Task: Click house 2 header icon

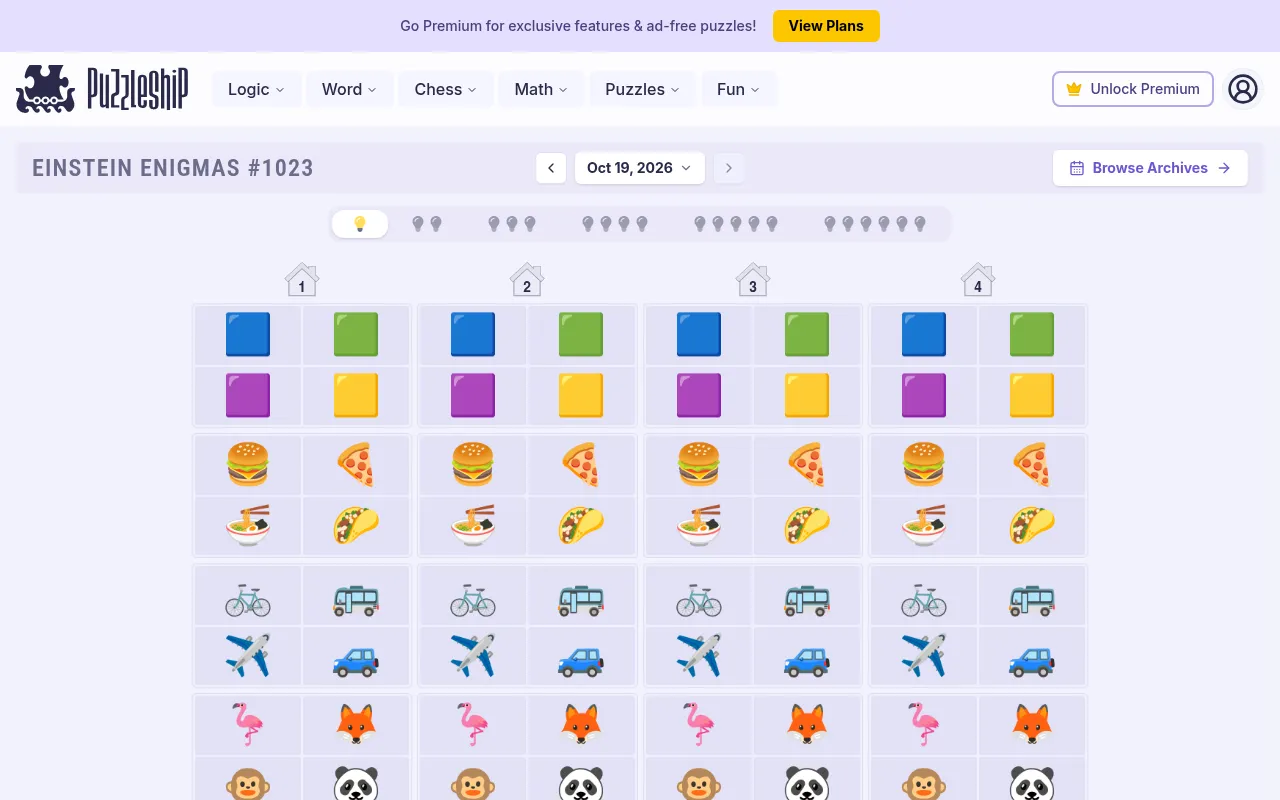Action: click(x=527, y=280)
